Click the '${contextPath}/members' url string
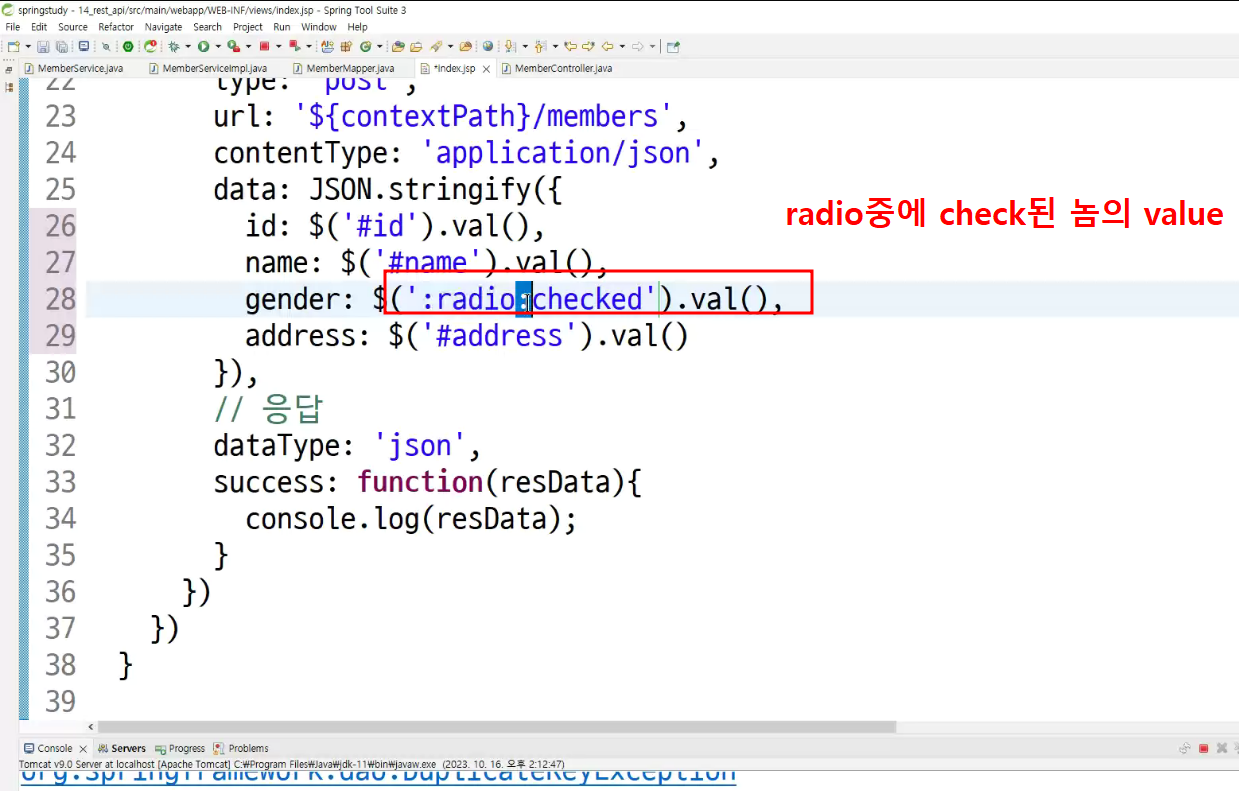This screenshot has width=1239, height=791. click(483, 116)
